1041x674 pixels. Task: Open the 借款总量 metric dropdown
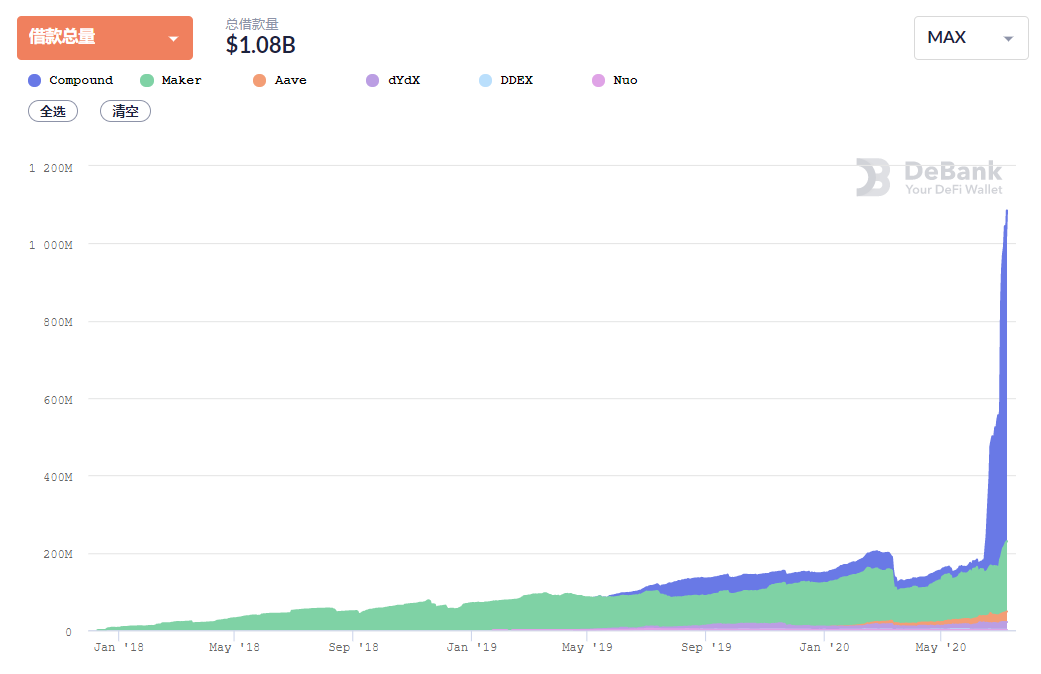[x=105, y=38]
